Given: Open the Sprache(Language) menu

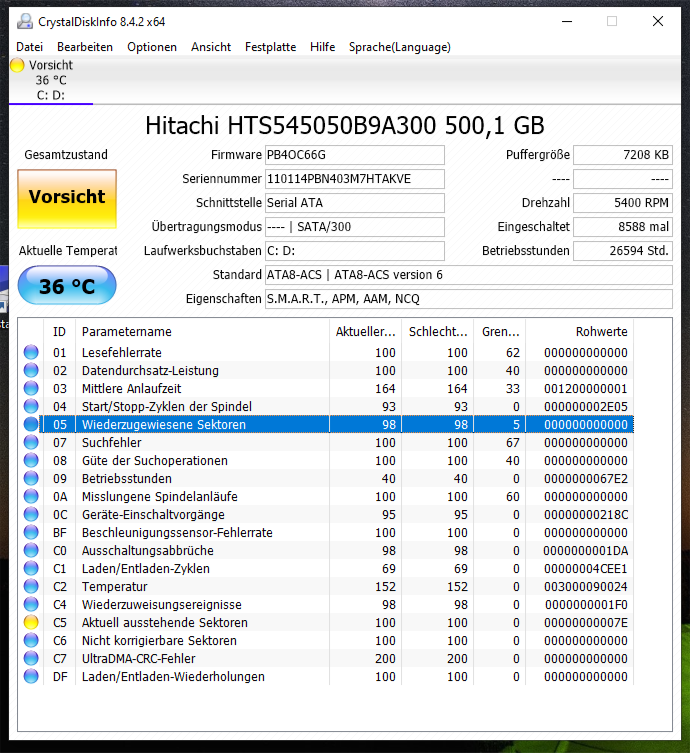Looking at the screenshot, I should (x=399, y=47).
